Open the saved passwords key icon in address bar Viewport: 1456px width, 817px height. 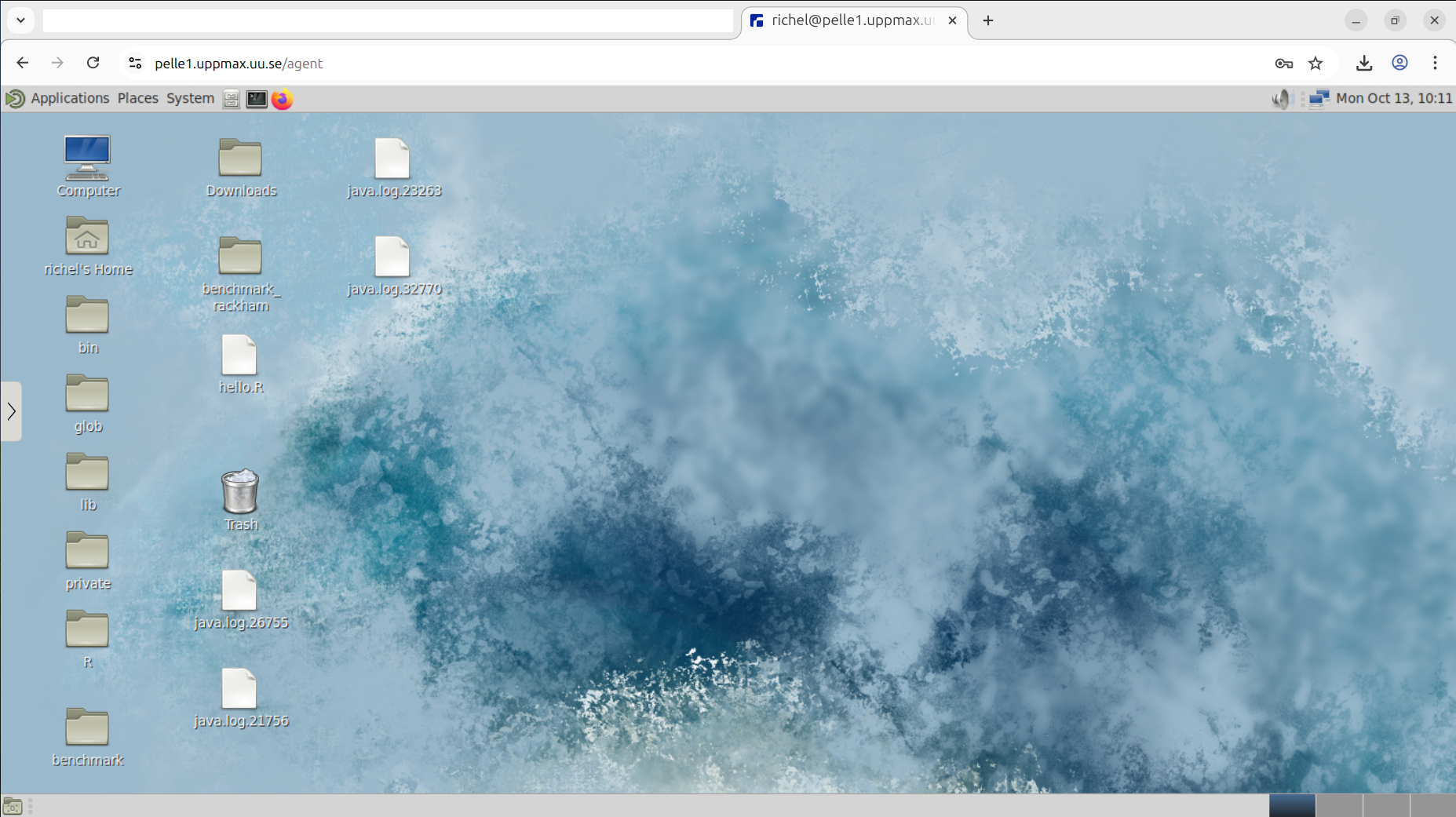(1284, 64)
